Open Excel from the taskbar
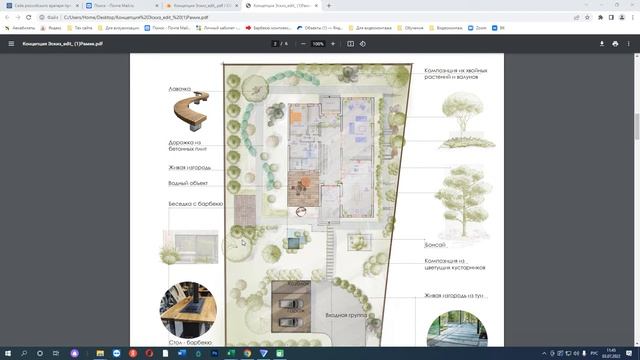This screenshot has height=360, width=640. point(231,353)
